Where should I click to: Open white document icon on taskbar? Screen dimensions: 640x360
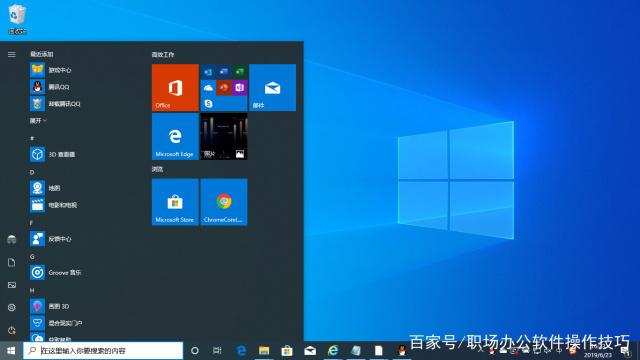click(379, 351)
